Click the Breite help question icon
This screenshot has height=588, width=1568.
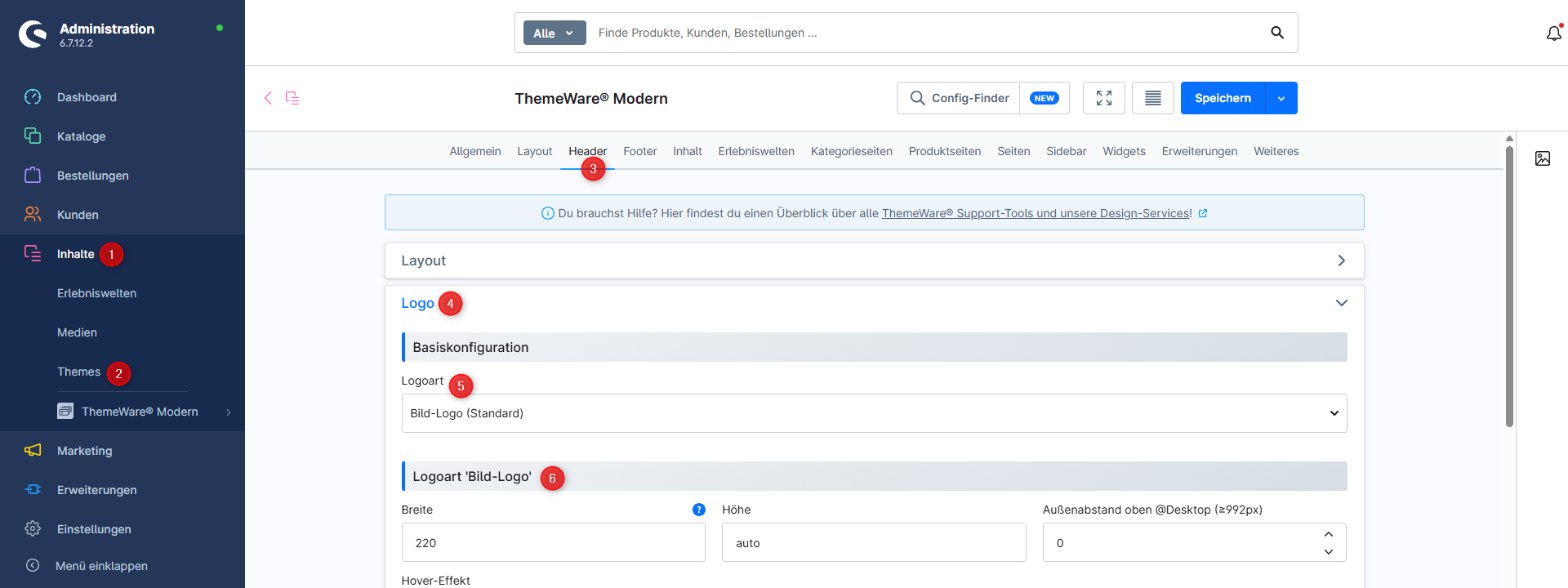(699, 510)
